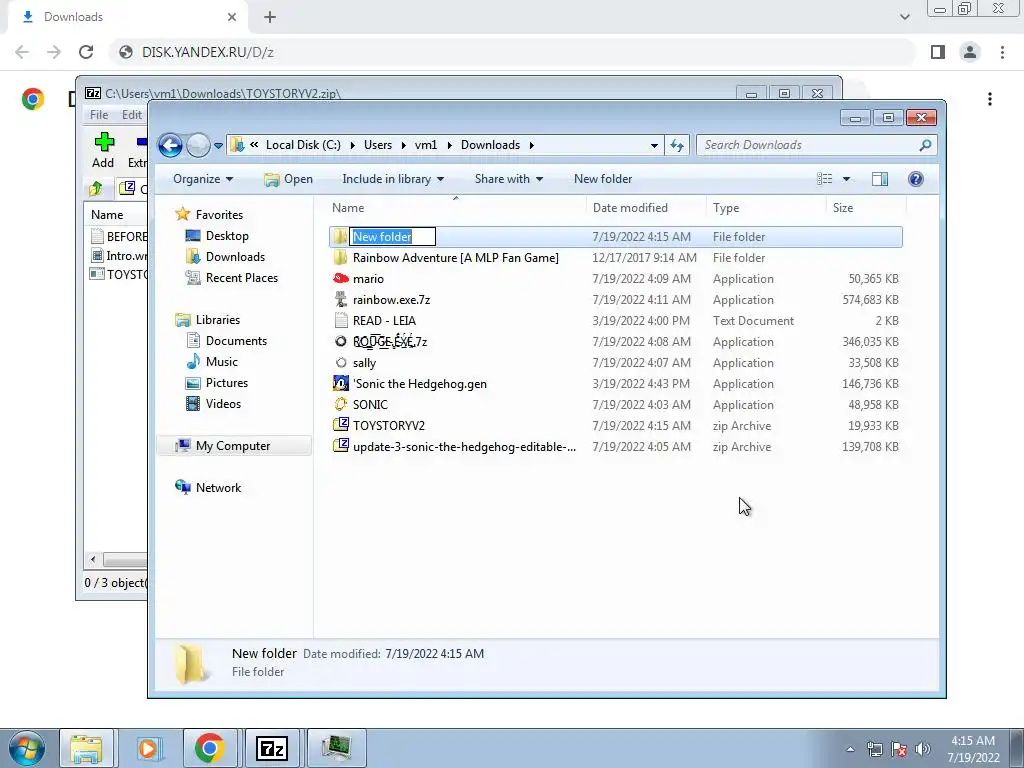Click the New folder rename text box
The image size is (1024, 768).
392,236
